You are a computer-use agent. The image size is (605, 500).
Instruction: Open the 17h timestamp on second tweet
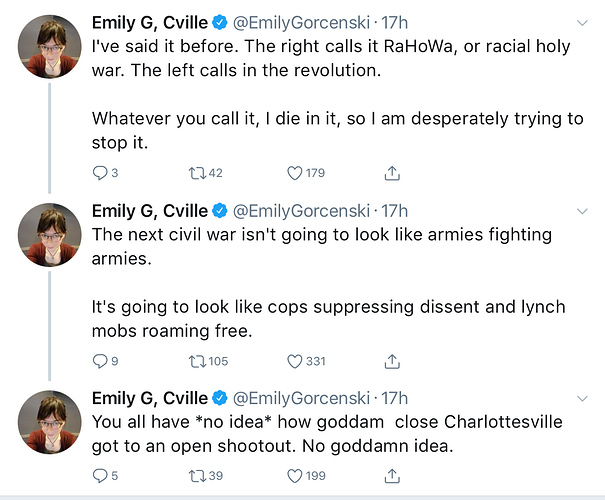tap(394, 211)
